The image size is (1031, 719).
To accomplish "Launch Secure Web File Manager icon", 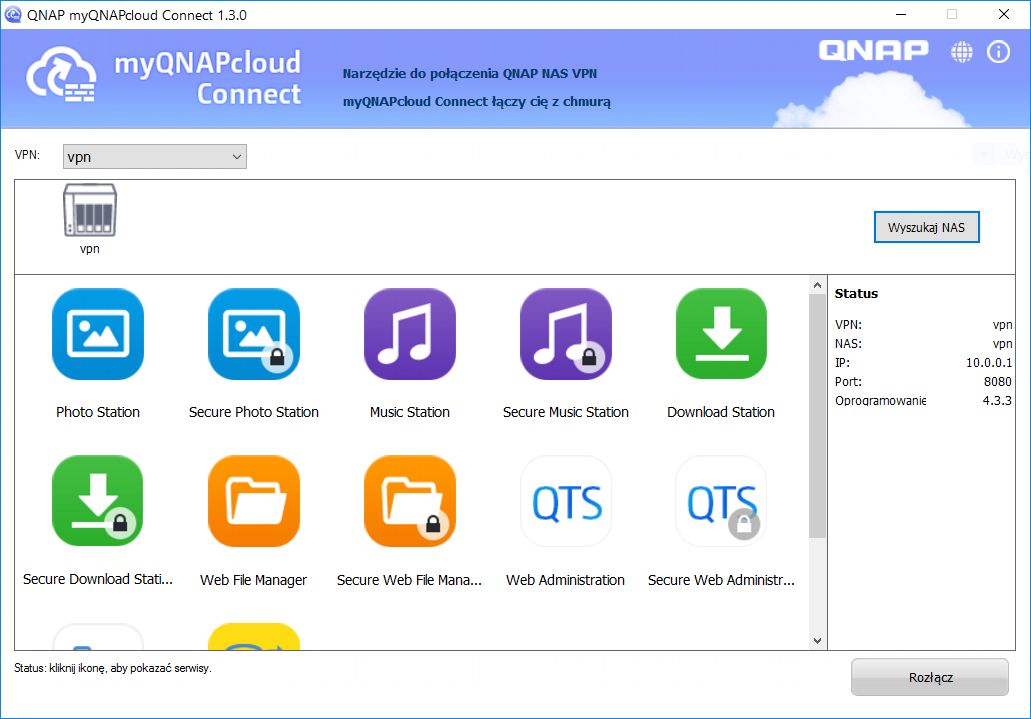I will click(x=410, y=501).
